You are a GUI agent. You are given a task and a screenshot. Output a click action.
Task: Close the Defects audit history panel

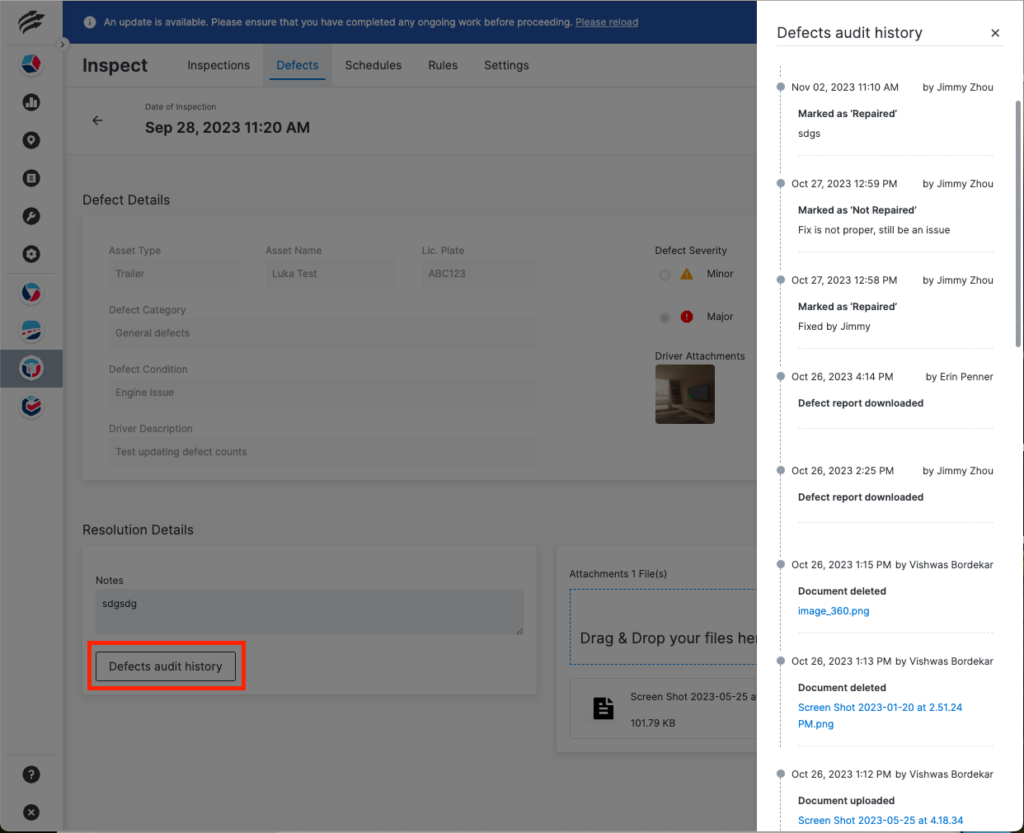tap(995, 32)
